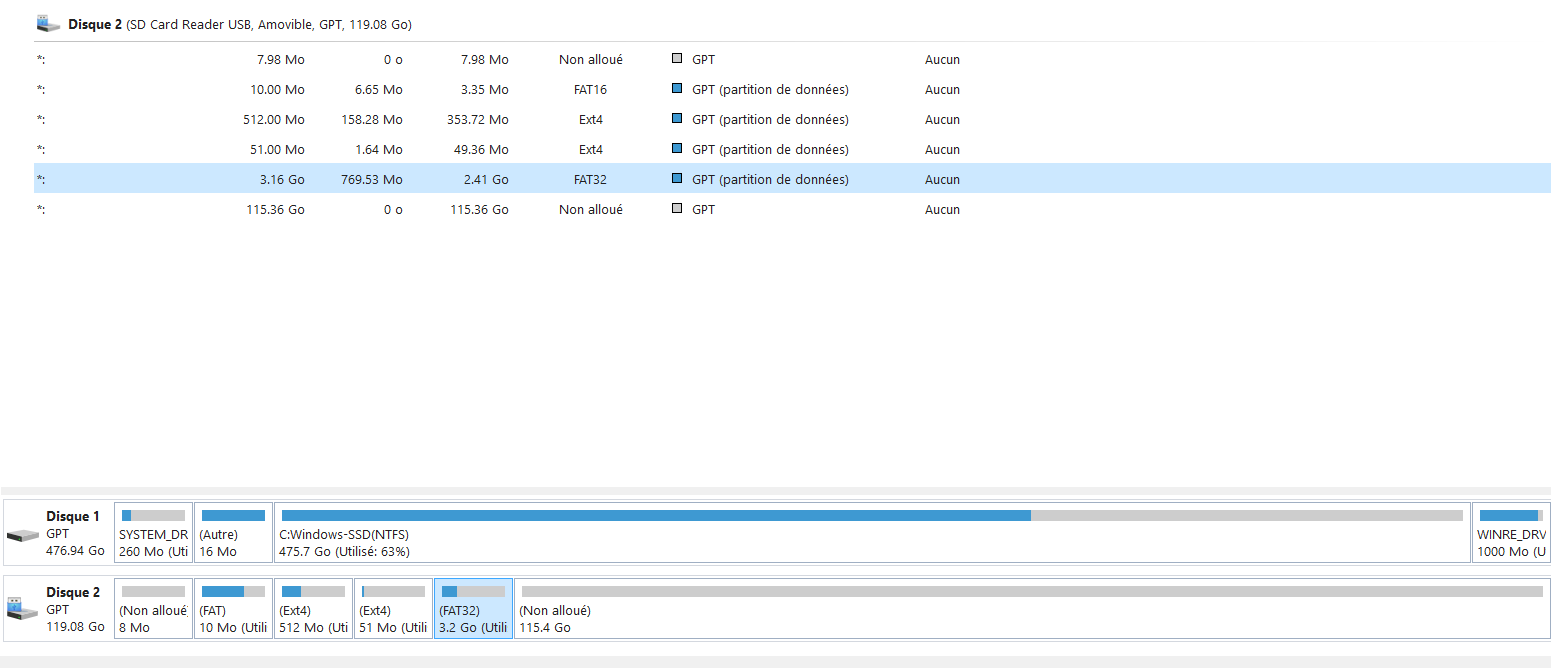Click the blue square icon in 512.00 Mo row
The image size is (1551, 668).
point(678,119)
